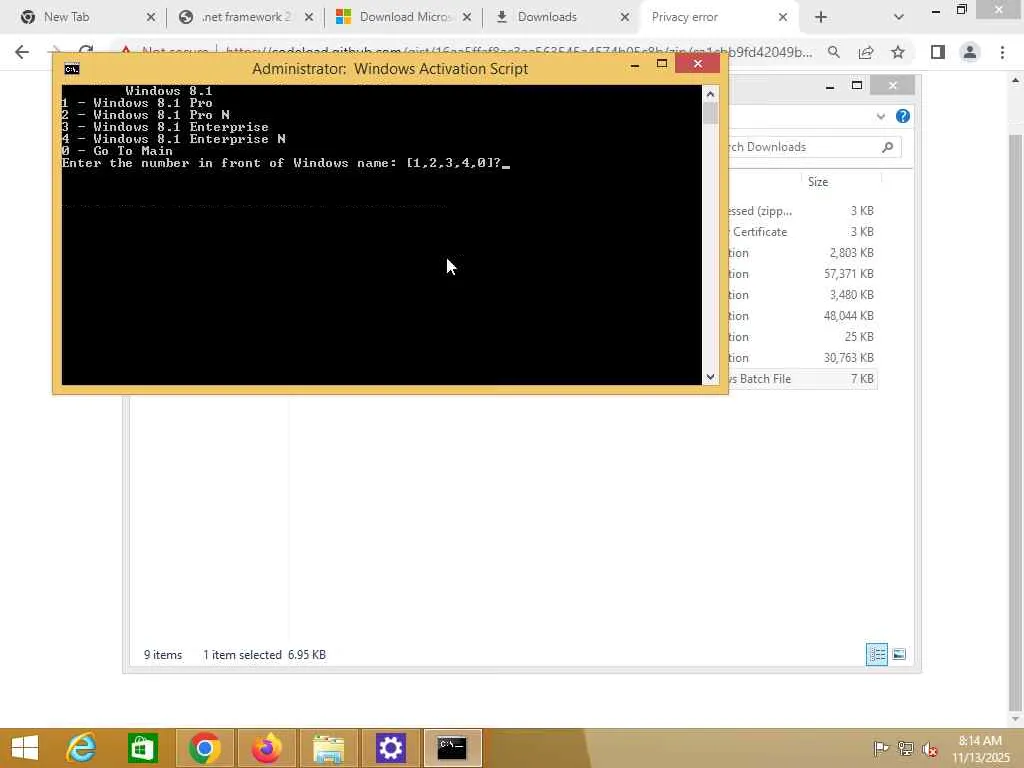Click command prompt icon in script title bar
Viewport: 1024px width, 768px height.
point(72,69)
